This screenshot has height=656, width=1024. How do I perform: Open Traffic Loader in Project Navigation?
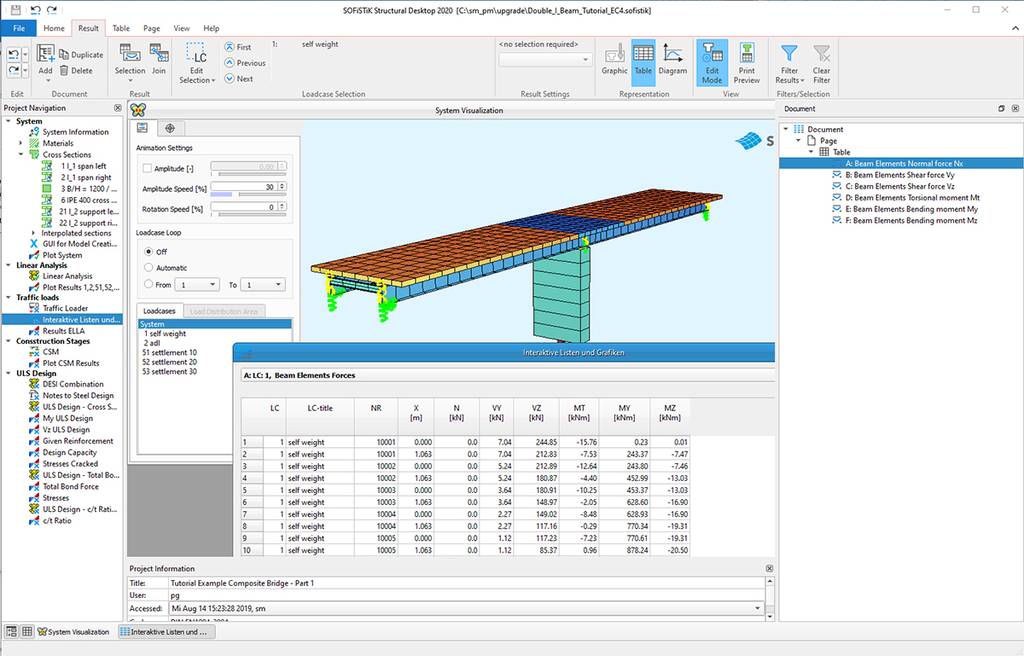[65, 308]
